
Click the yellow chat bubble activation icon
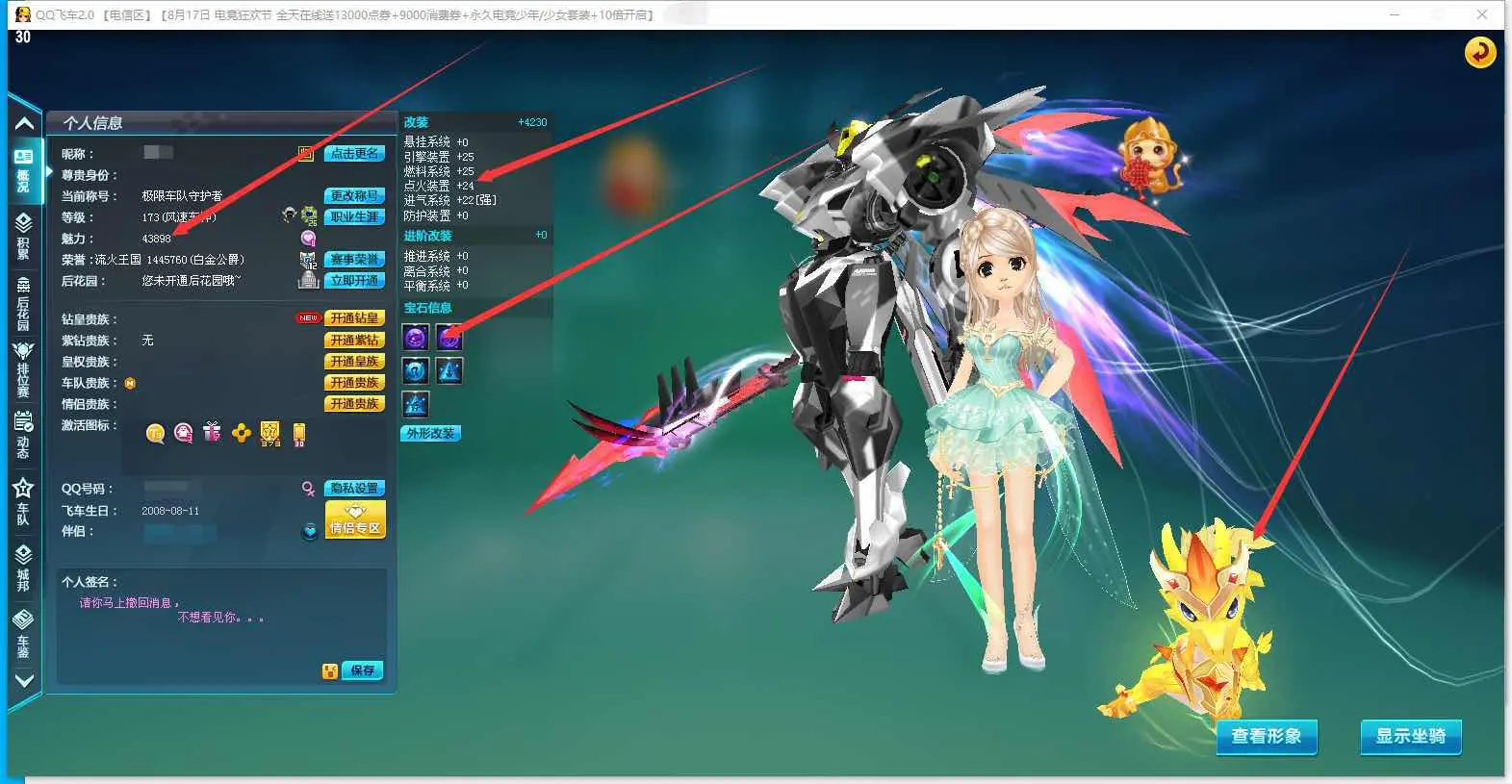click(155, 434)
